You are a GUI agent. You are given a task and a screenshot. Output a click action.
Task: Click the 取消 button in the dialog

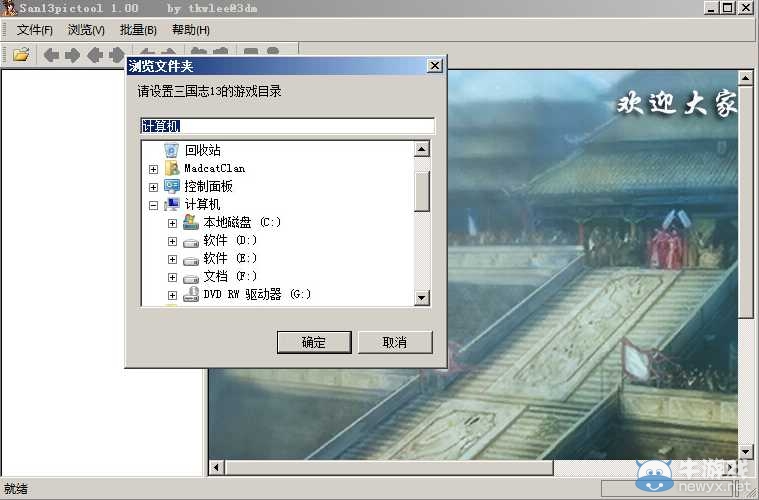(395, 342)
